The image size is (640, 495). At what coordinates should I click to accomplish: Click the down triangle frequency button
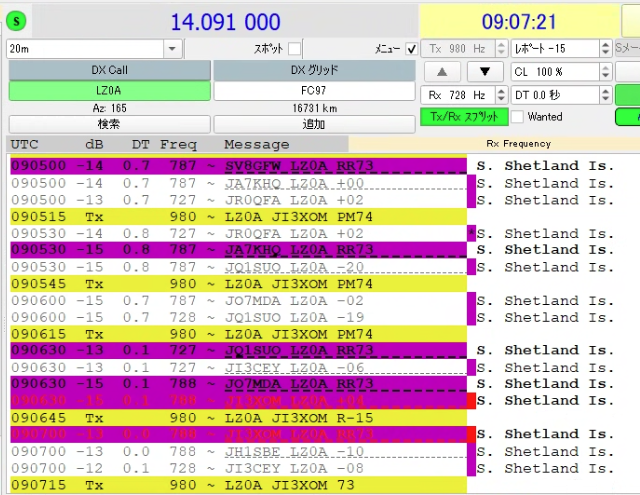[x=484, y=72]
